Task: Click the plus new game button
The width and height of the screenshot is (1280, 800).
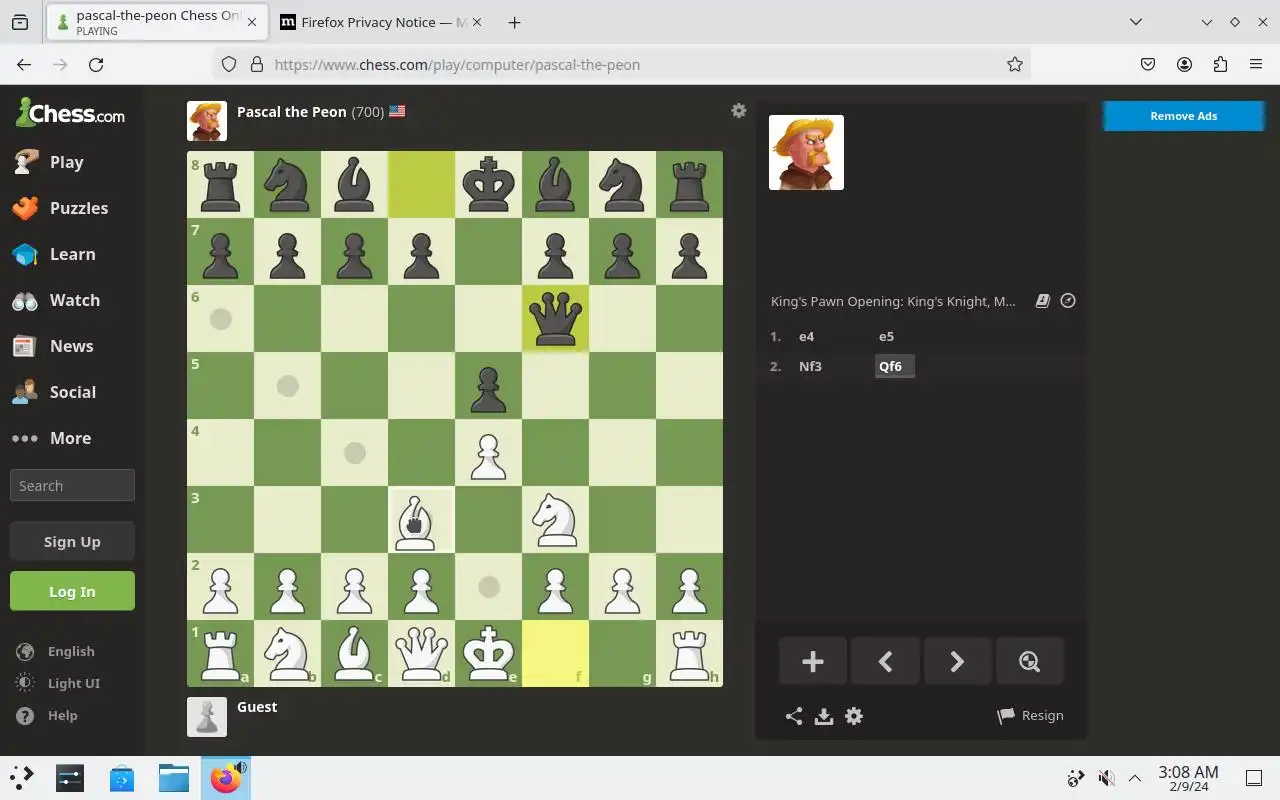Action: 813,661
